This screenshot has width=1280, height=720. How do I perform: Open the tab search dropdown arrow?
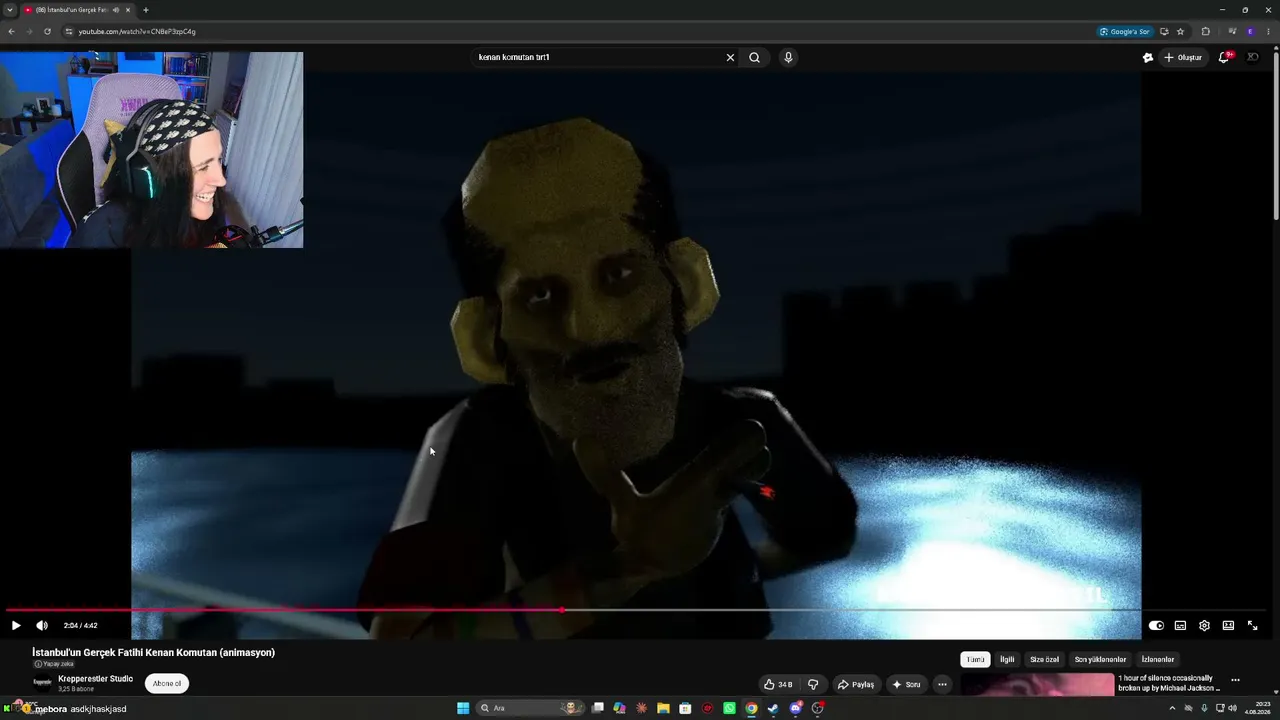(x=9, y=10)
